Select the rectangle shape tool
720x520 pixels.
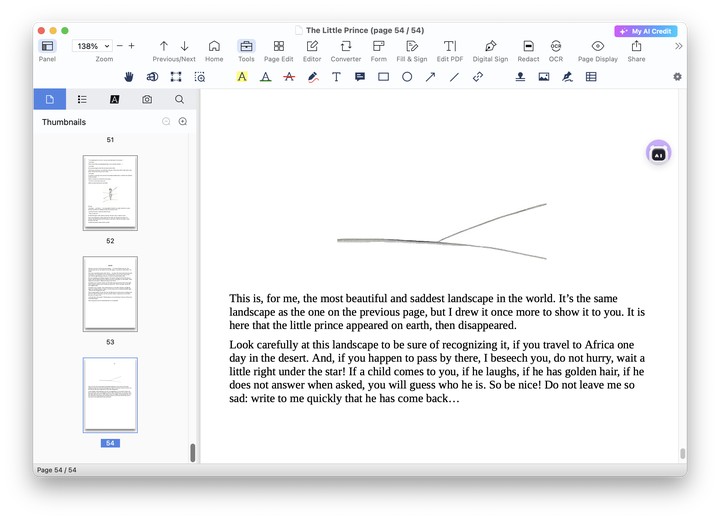tap(383, 77)
